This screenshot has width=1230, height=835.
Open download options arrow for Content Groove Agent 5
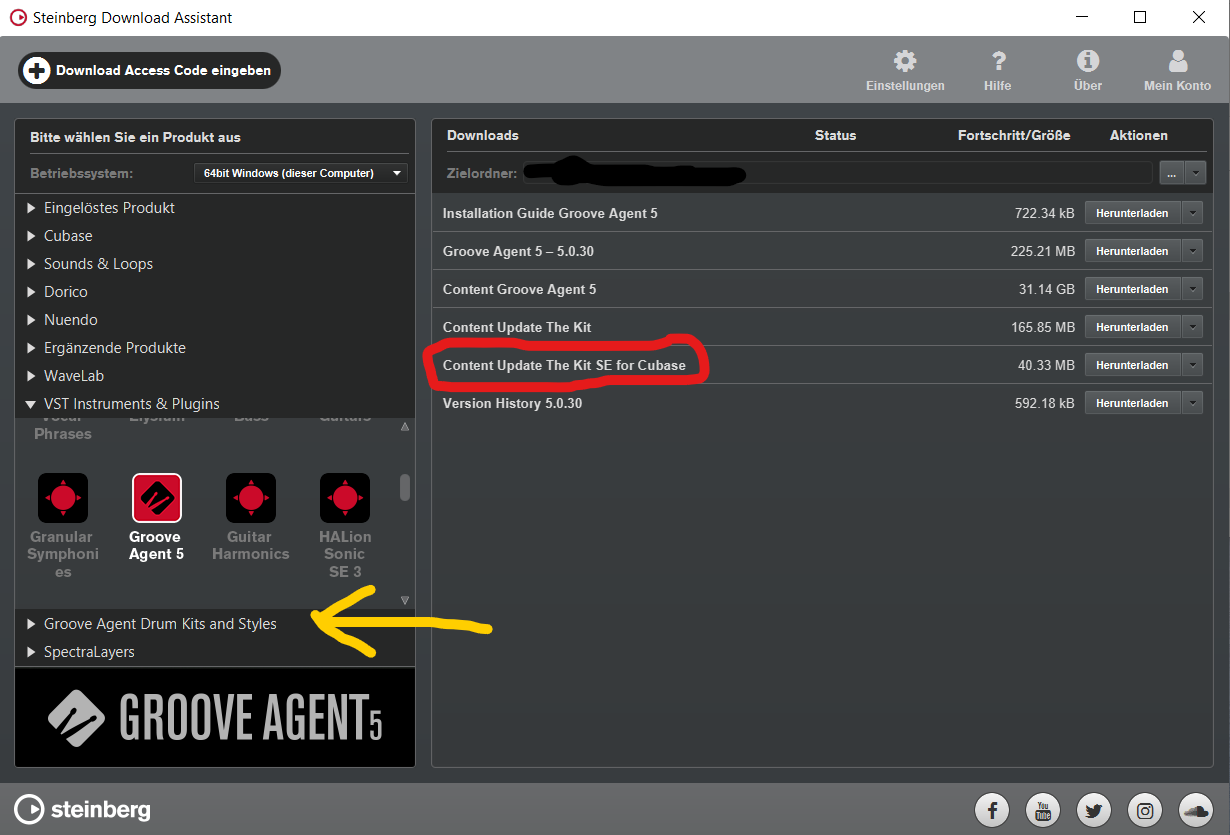[1192, 289]
